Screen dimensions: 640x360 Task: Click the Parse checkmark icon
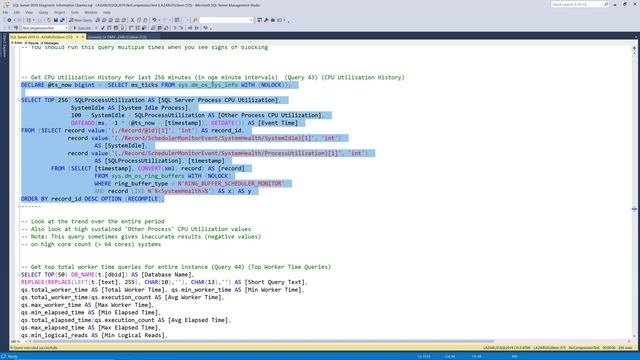click(102, 28)
